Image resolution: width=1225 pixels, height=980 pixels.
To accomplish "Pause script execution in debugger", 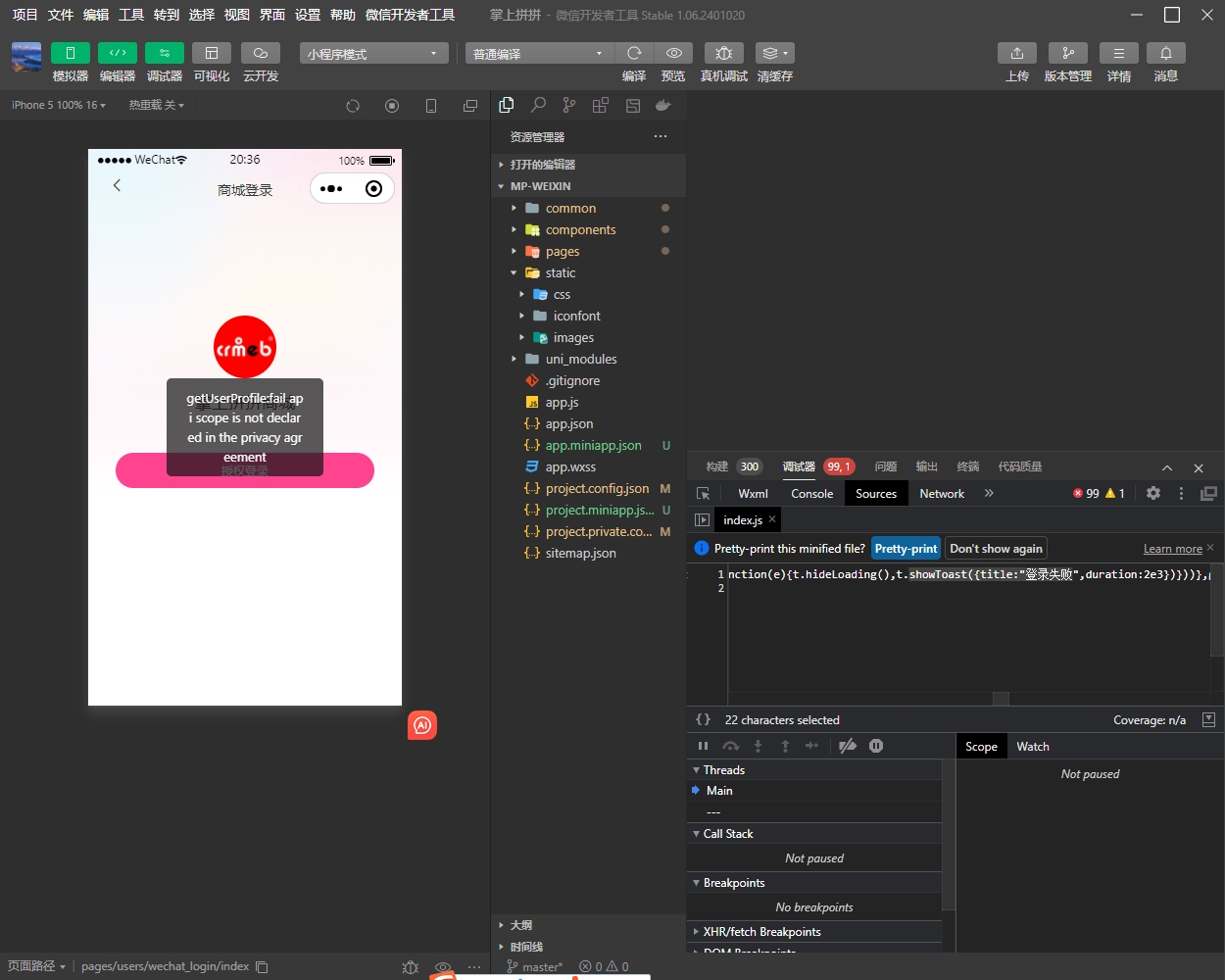I will click(x=703, y=746).
